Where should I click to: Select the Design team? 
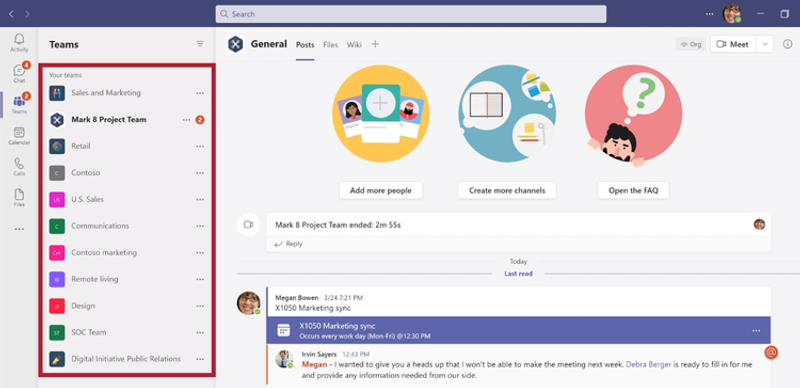[127, 306]
